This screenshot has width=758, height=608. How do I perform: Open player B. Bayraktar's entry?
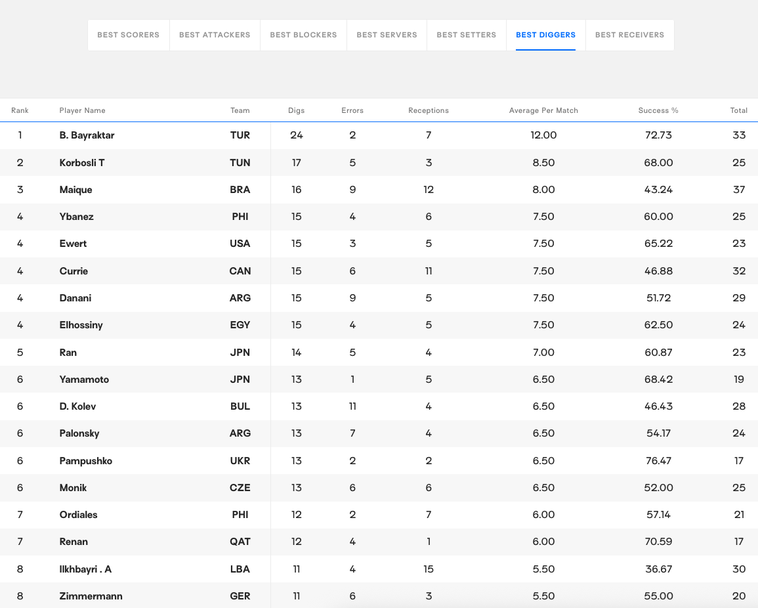coord(87,135)
